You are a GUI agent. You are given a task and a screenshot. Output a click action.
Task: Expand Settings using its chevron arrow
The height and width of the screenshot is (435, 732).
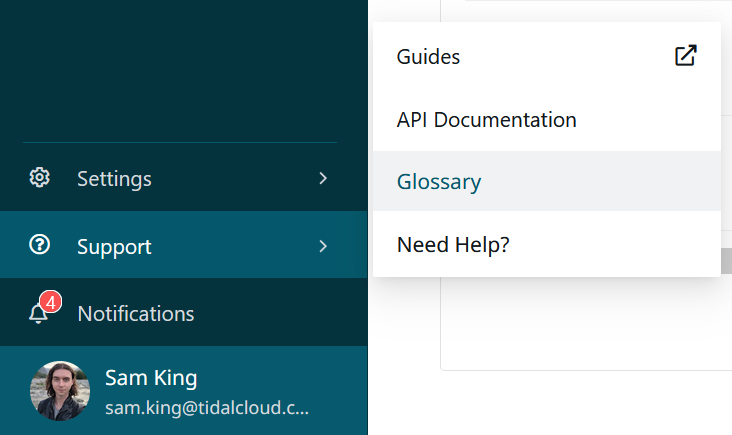(x=323, y=178)
